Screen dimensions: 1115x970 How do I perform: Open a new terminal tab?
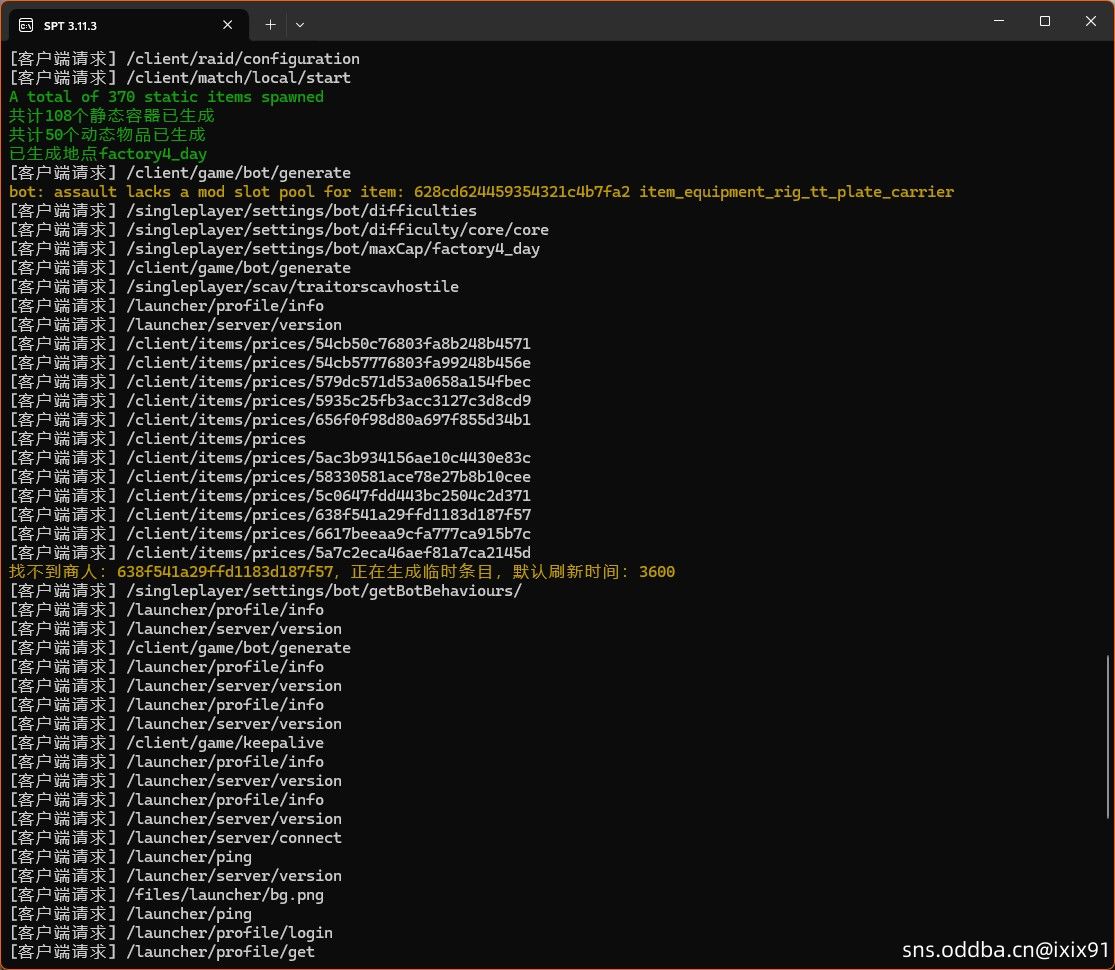point(270,25)
